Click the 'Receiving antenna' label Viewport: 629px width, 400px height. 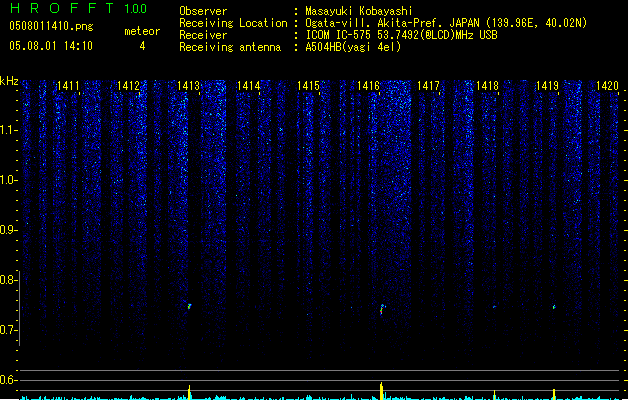point(230,47)
